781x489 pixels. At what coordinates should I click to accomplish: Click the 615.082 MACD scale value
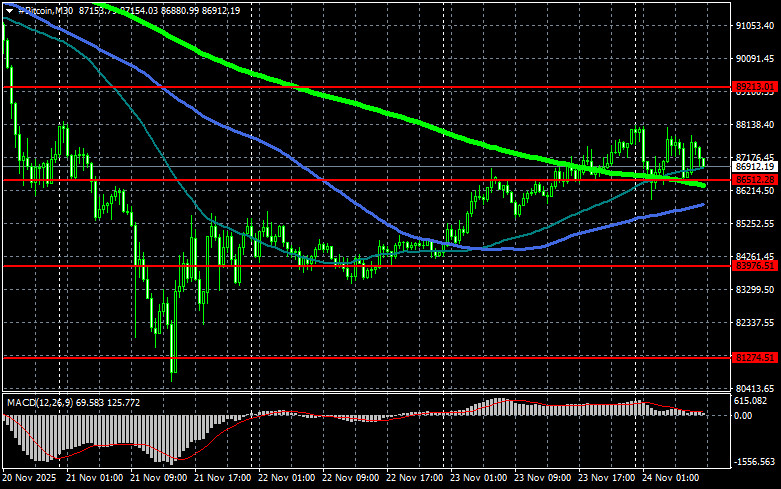[750, 400]
